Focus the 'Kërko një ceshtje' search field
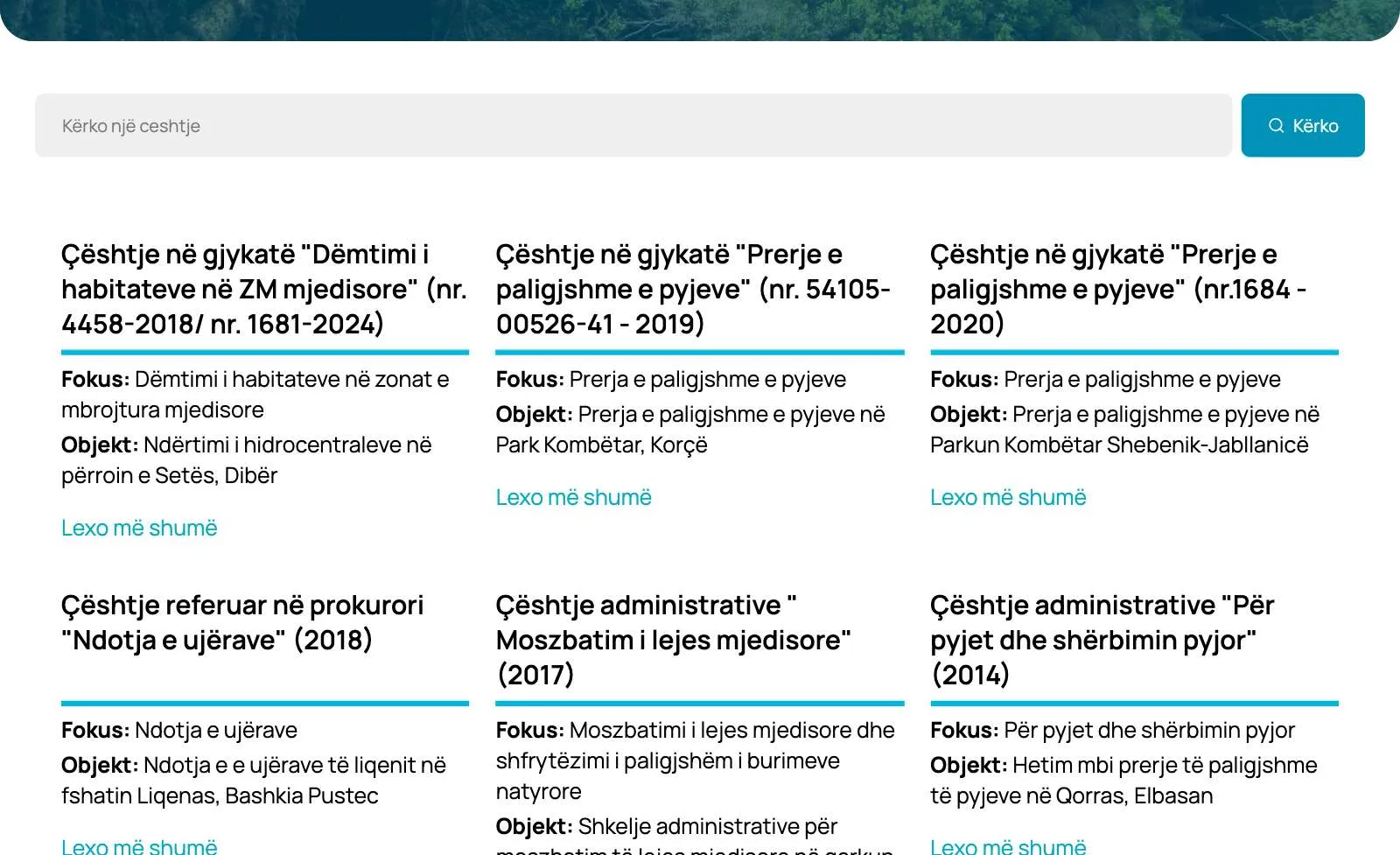The height and width of the screenshot is (855, 1400). tap(633, 125)
